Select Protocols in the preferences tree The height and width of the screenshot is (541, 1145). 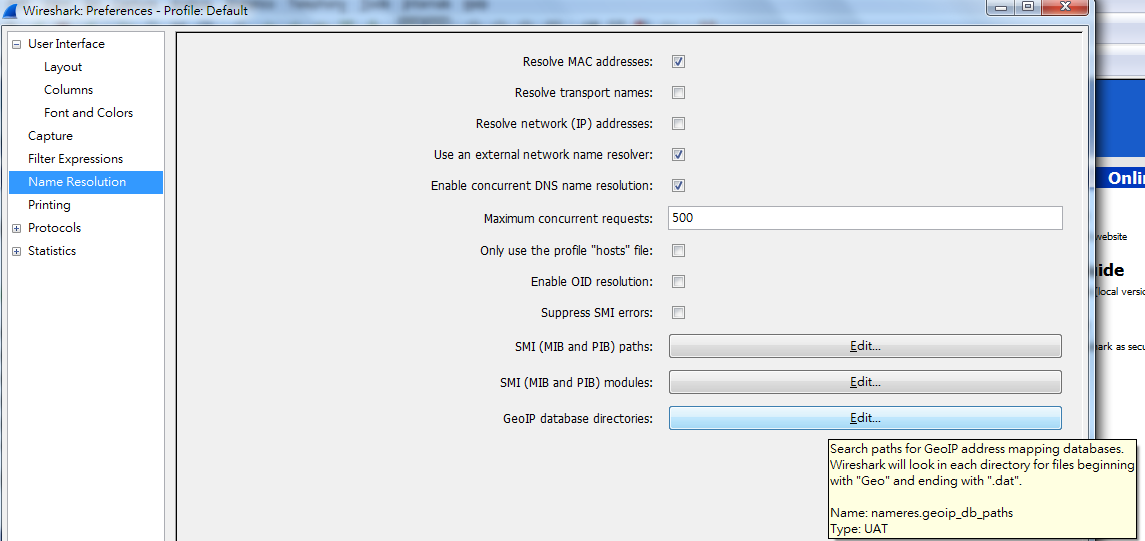(54, 228)
